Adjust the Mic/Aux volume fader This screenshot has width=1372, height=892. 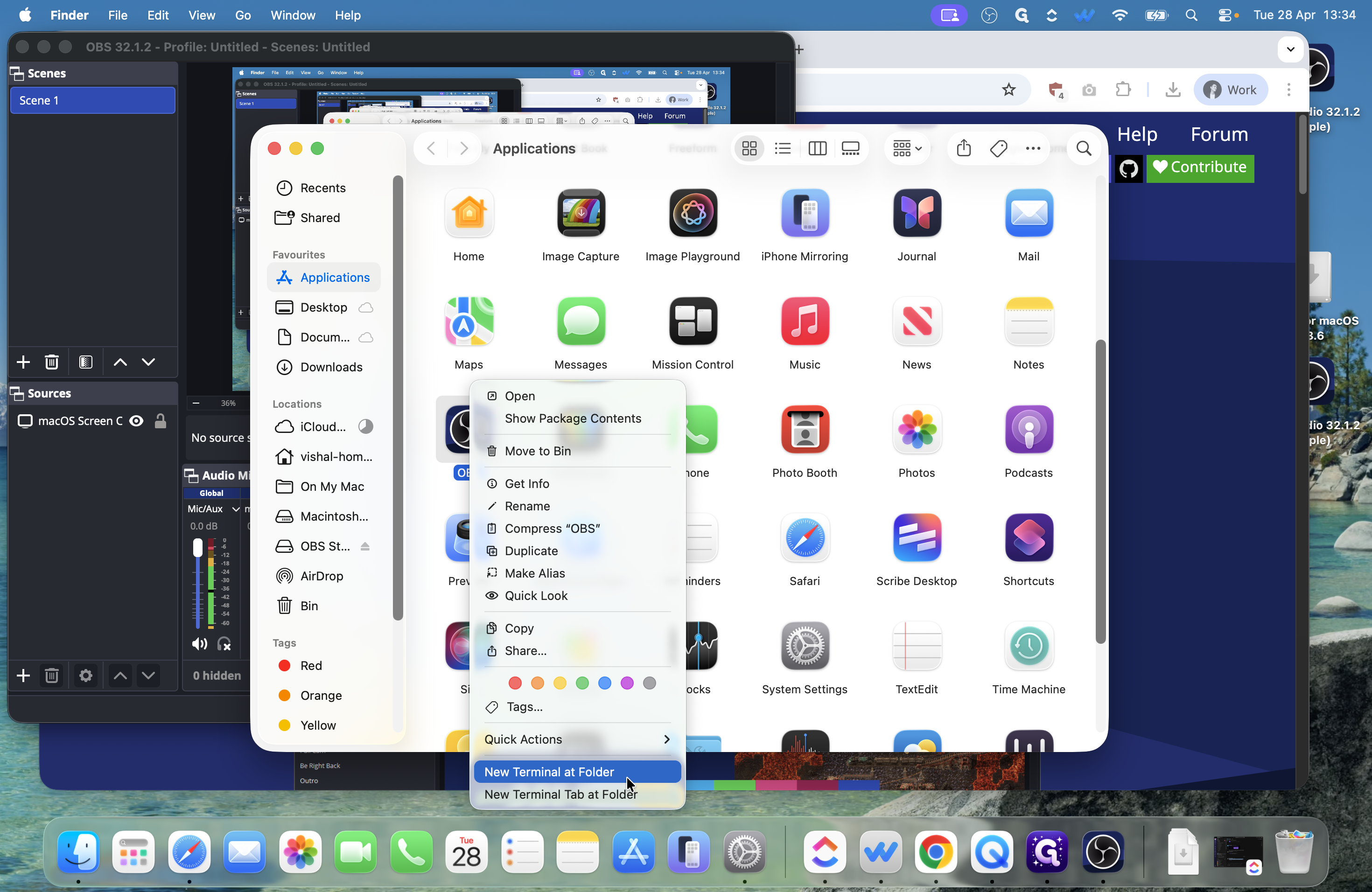point(198,548)
